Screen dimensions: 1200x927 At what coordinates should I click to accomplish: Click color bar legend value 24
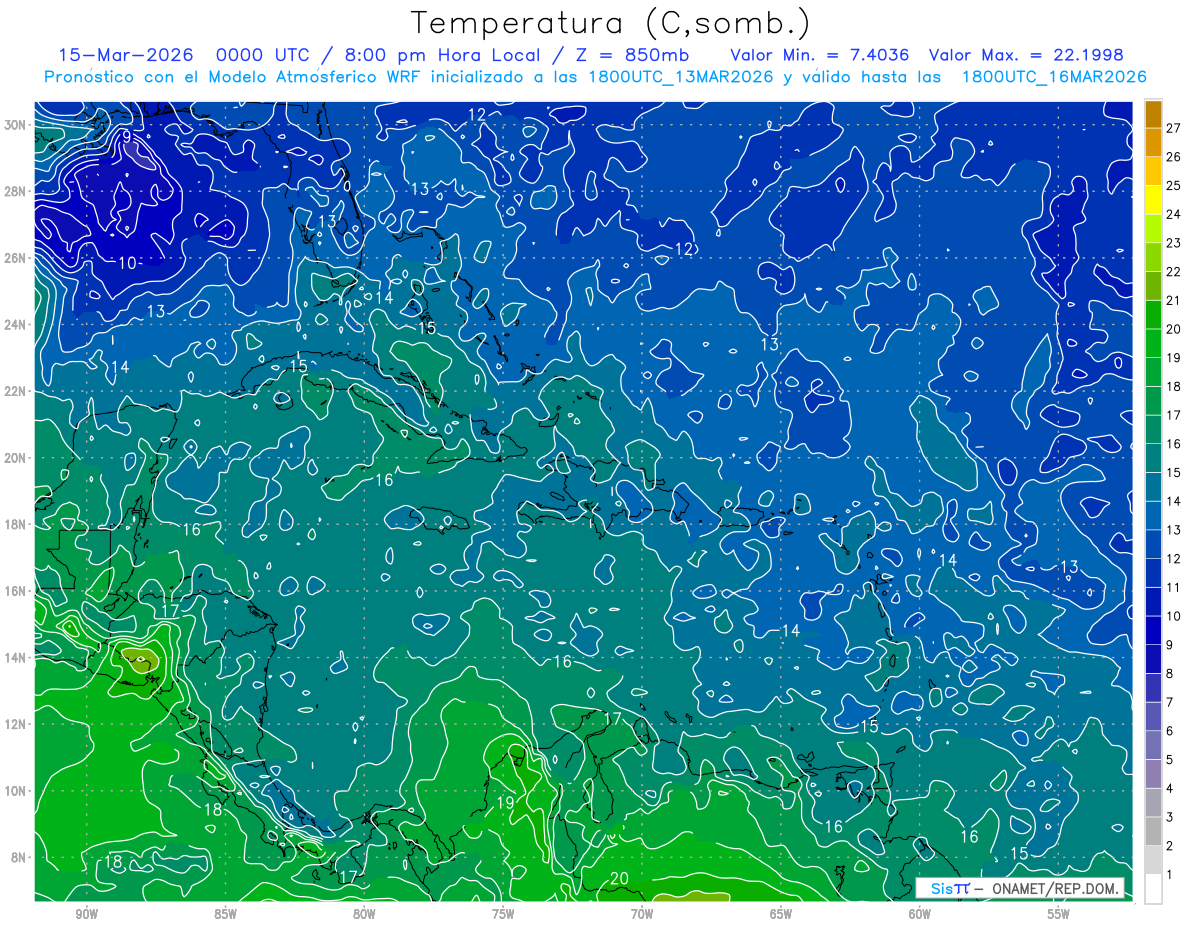tap(1174, 214)
